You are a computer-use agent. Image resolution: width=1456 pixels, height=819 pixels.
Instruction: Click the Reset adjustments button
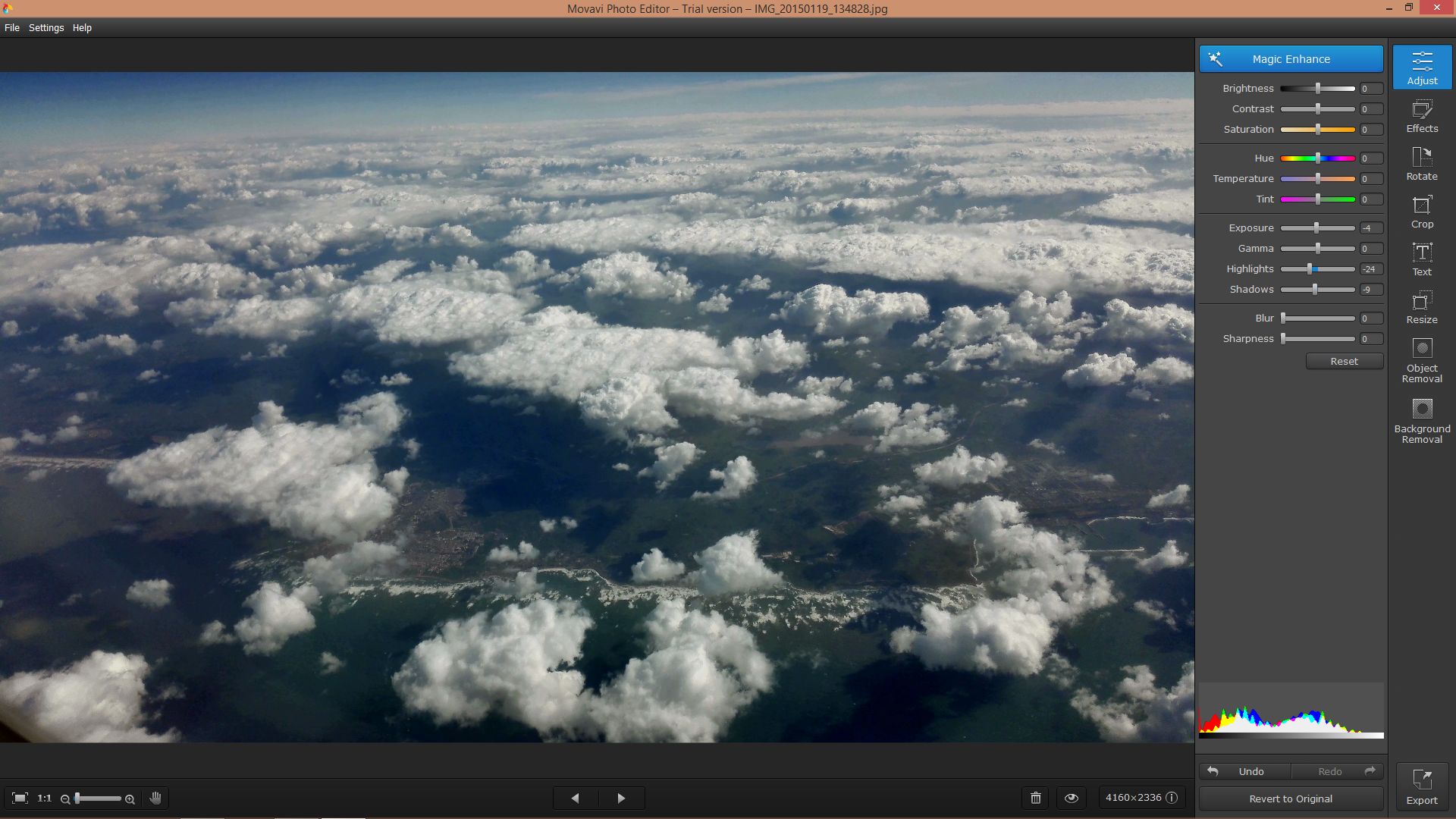coord(1344,361)
